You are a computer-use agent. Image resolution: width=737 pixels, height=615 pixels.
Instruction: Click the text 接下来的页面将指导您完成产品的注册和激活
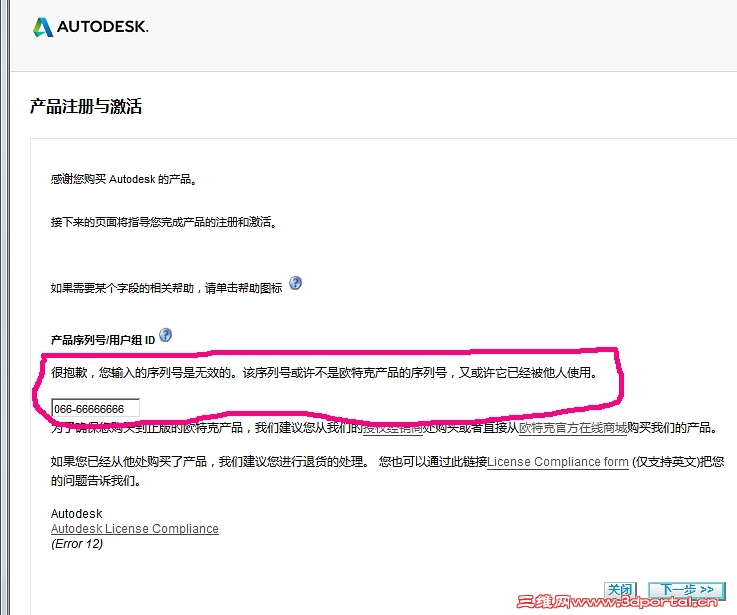point(163,221)
